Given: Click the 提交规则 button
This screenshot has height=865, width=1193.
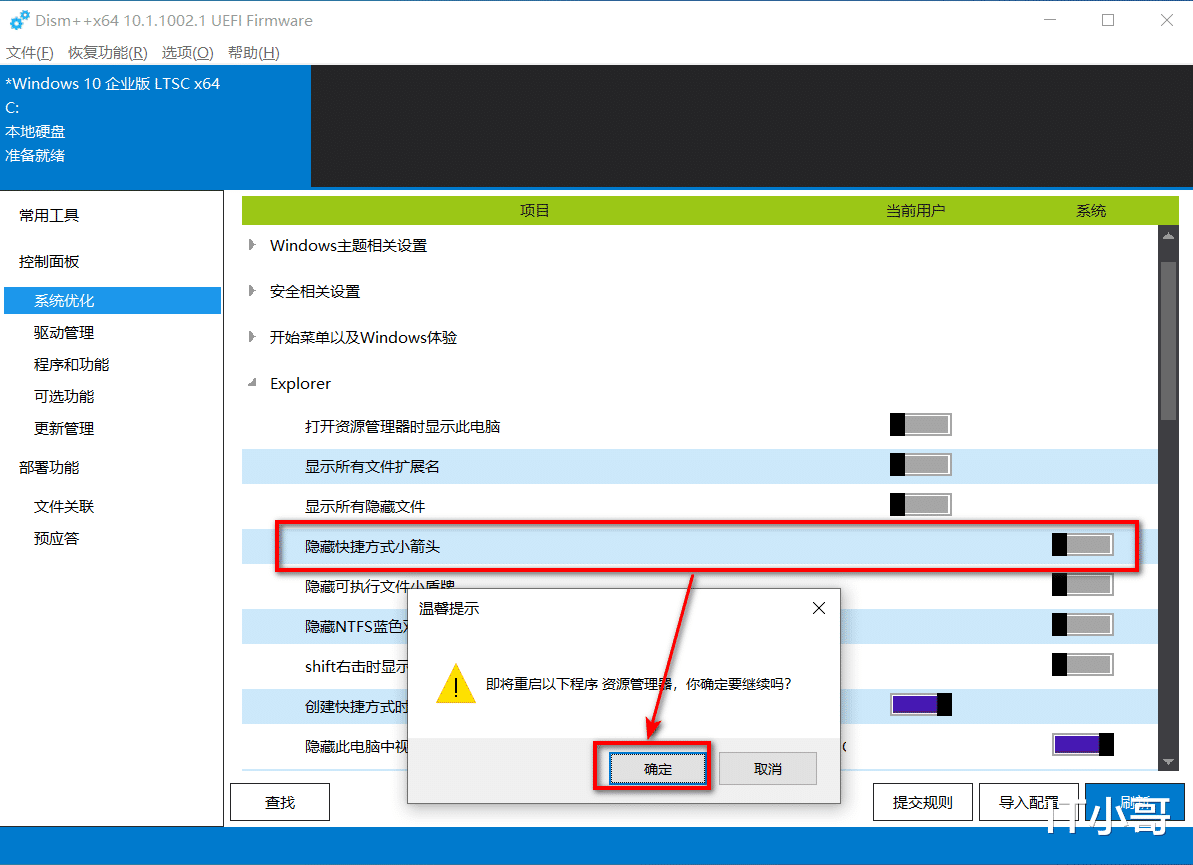Looking at the screenshot, I should coord(922,801).
